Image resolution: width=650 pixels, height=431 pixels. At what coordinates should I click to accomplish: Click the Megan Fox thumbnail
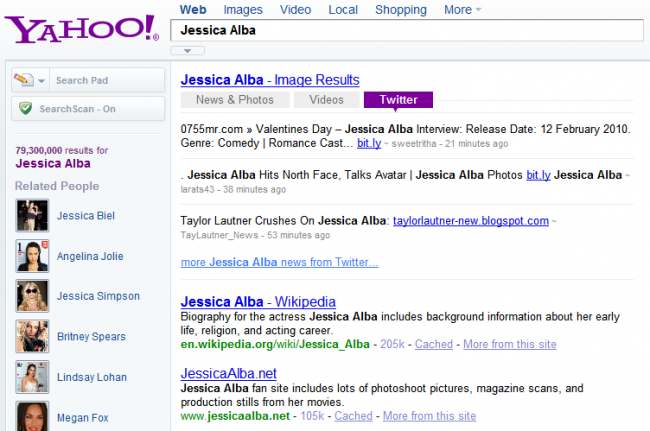[32, 416]
